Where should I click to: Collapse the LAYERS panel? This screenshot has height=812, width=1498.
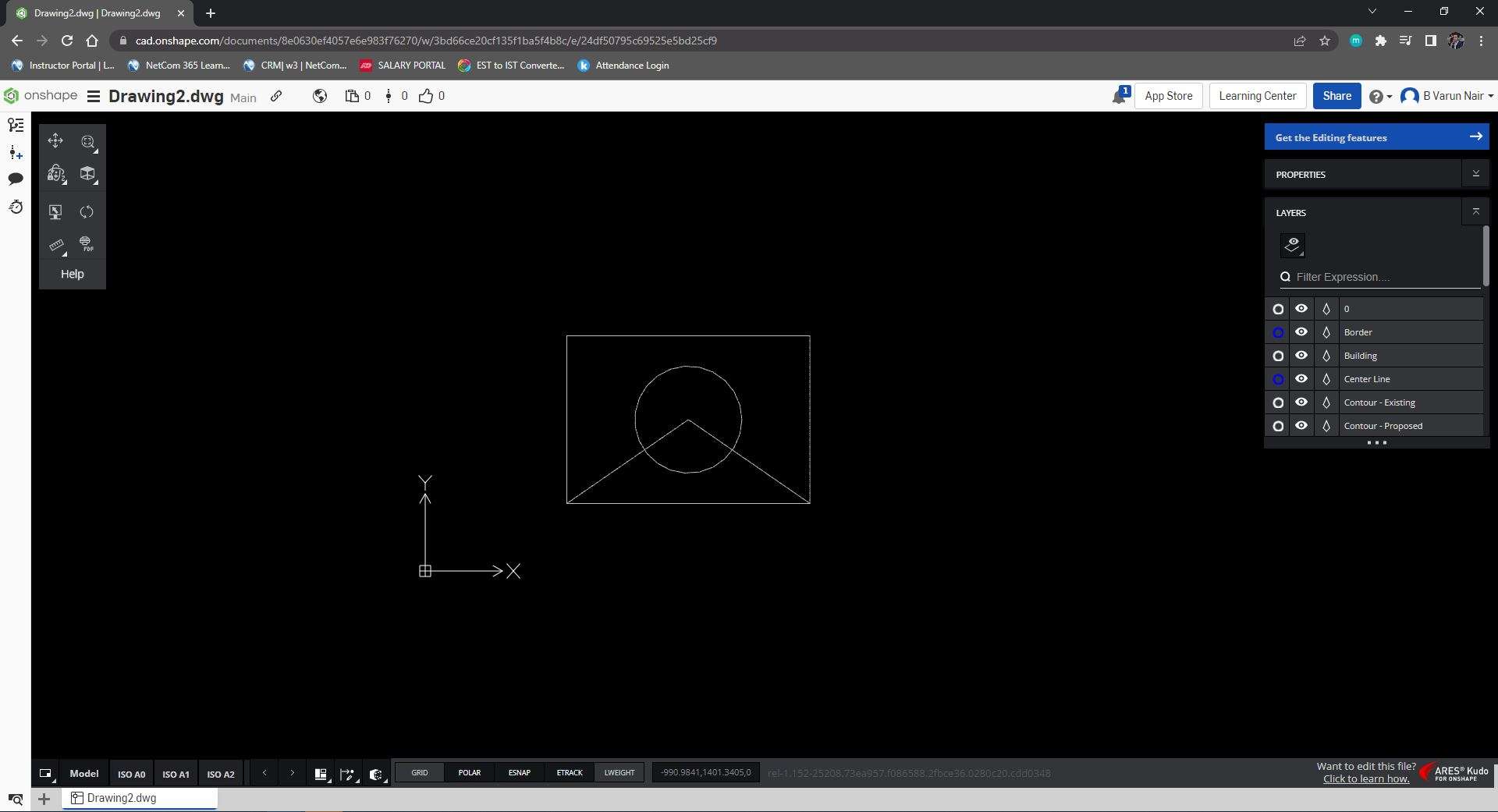click(x=1475, y=212)
